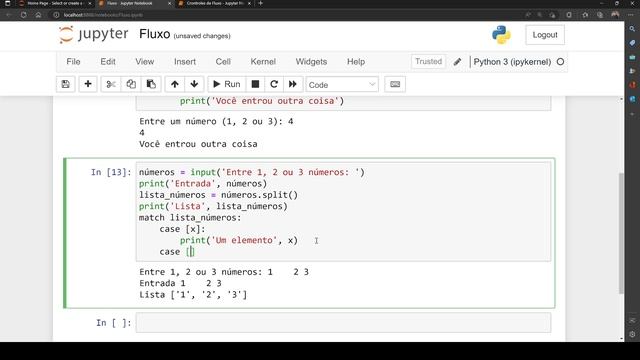Open a new browser tab with the plus
Viewport: 640px width, 360px height.
pos(260,3)
